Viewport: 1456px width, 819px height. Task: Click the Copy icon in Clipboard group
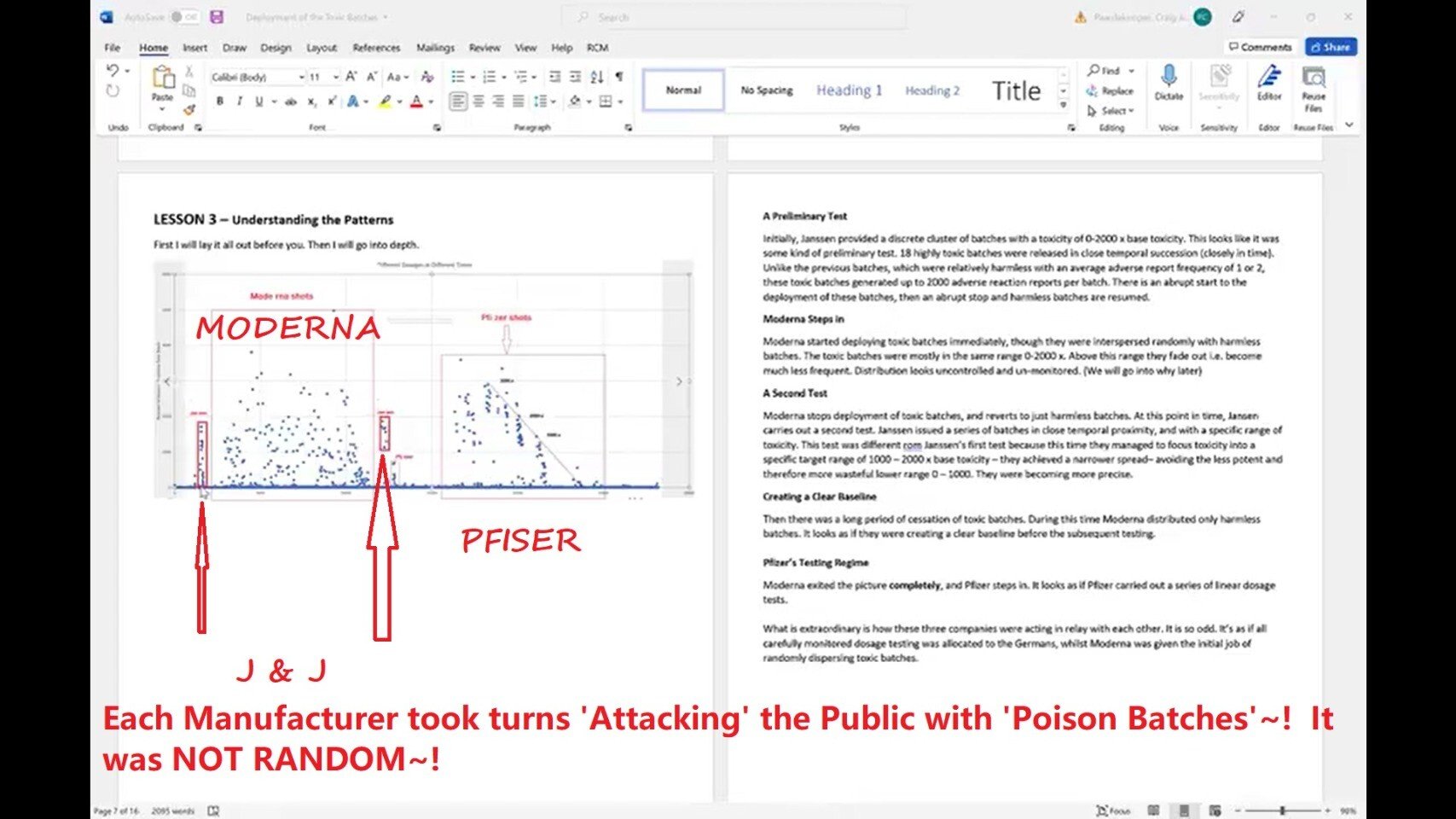[x=189, y=90]
